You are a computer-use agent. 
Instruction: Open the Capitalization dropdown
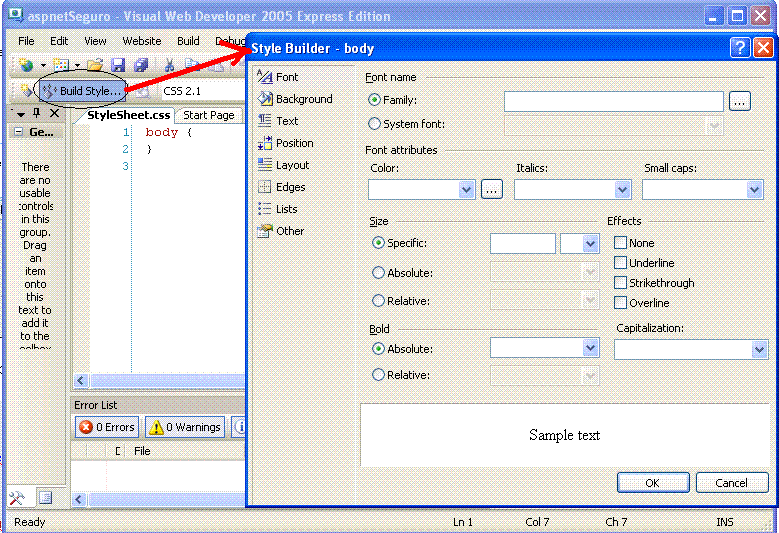[759, 350]
